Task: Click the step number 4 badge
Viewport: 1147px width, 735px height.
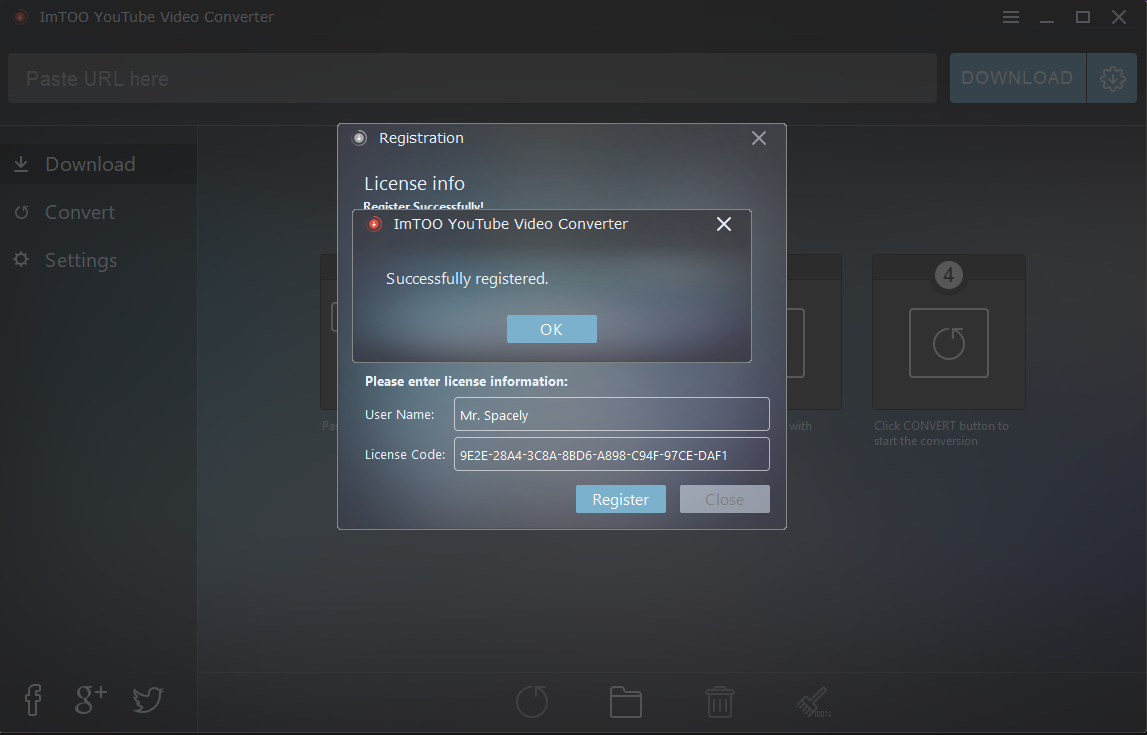Action: [949, 275]
